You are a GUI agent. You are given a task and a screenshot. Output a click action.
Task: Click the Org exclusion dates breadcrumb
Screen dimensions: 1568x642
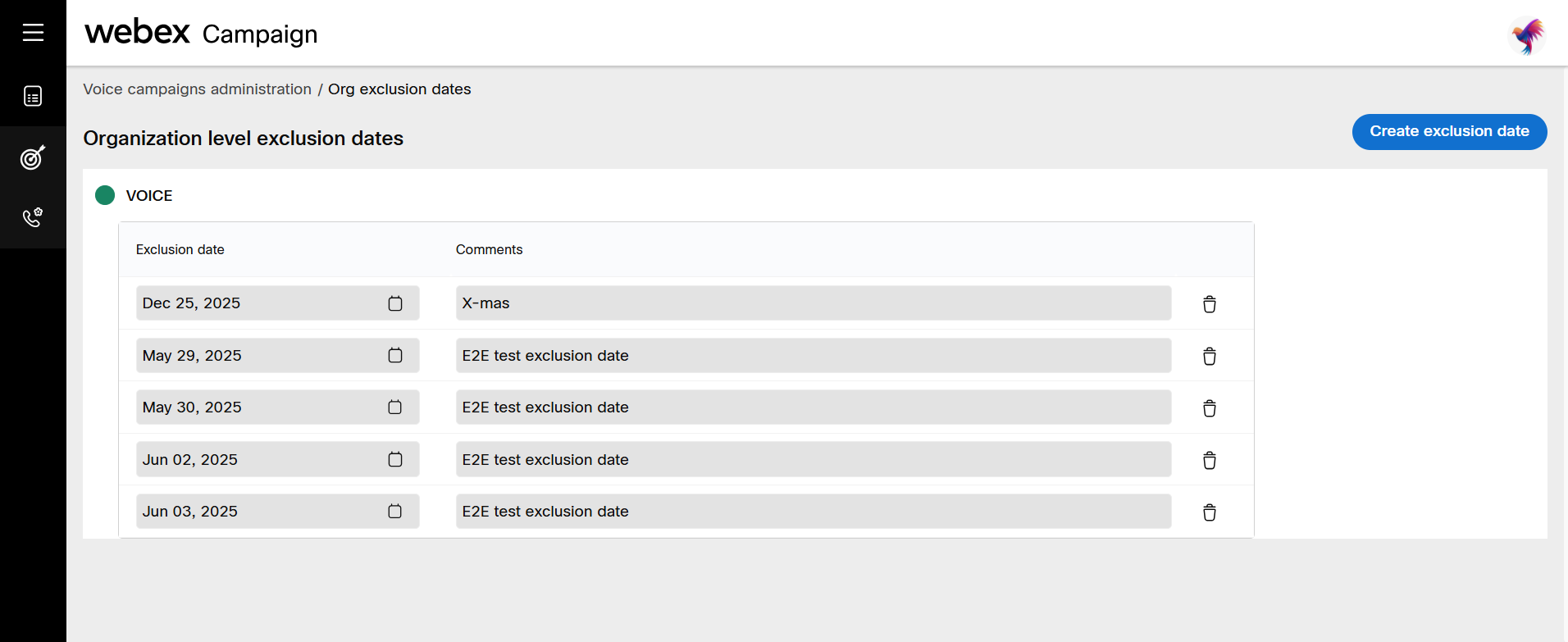coord(399,89)
